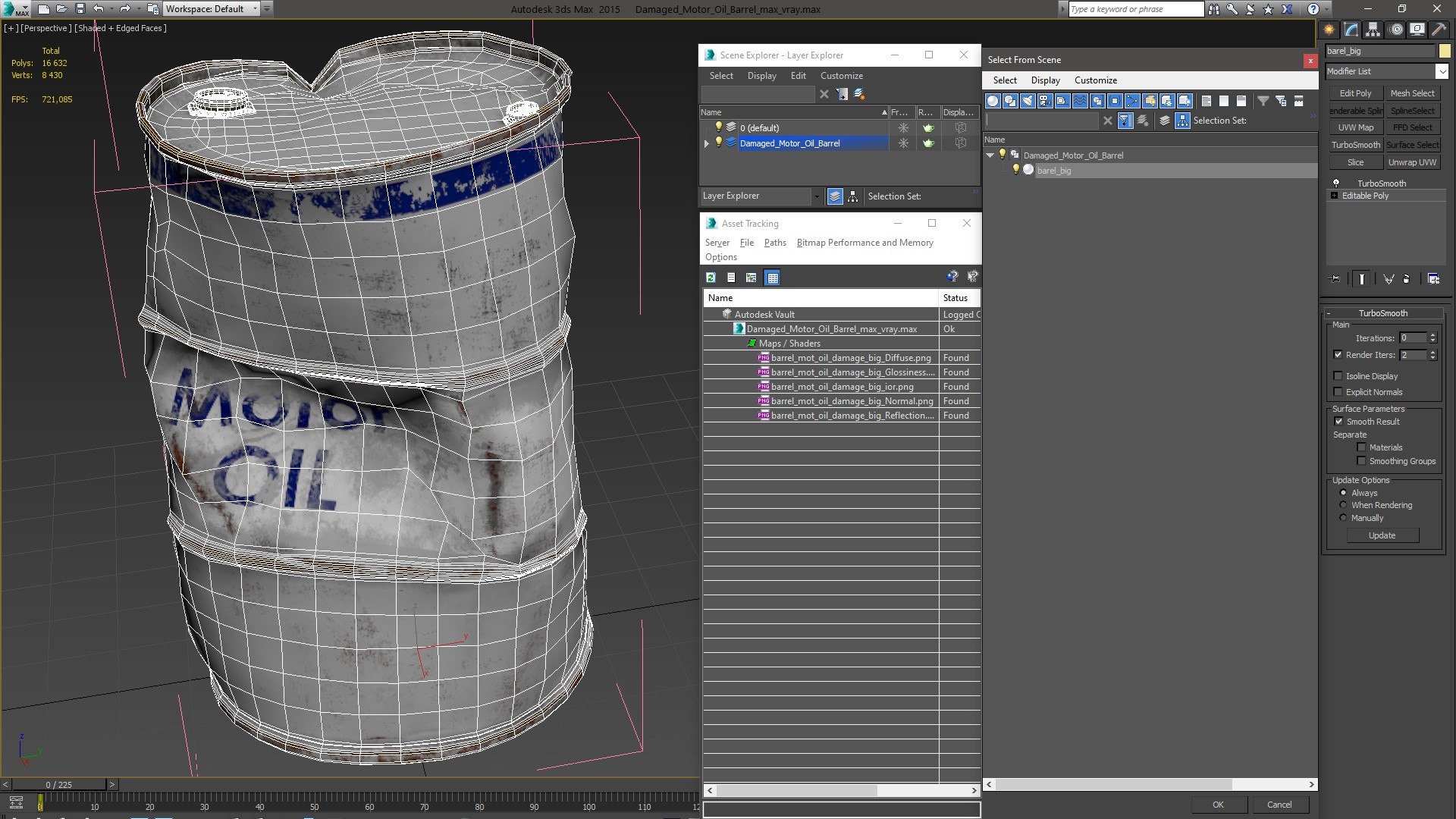The image size is (1456, 819).
Task: Check Separate by Smoothing Groups checkbox
Action: 1361,461
